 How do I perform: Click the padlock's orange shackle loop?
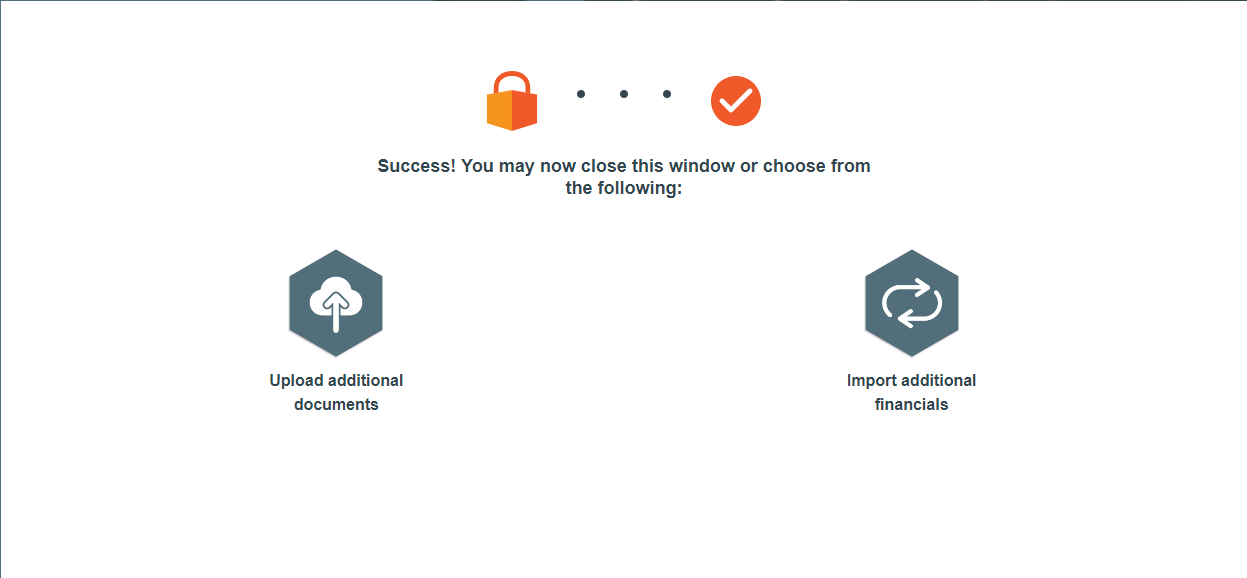pos(512,82)
